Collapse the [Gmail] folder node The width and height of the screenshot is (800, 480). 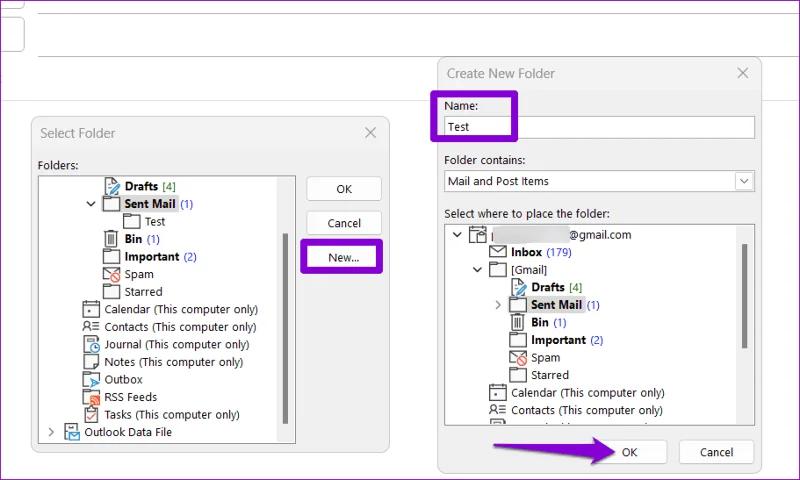(x=477, y=269)
